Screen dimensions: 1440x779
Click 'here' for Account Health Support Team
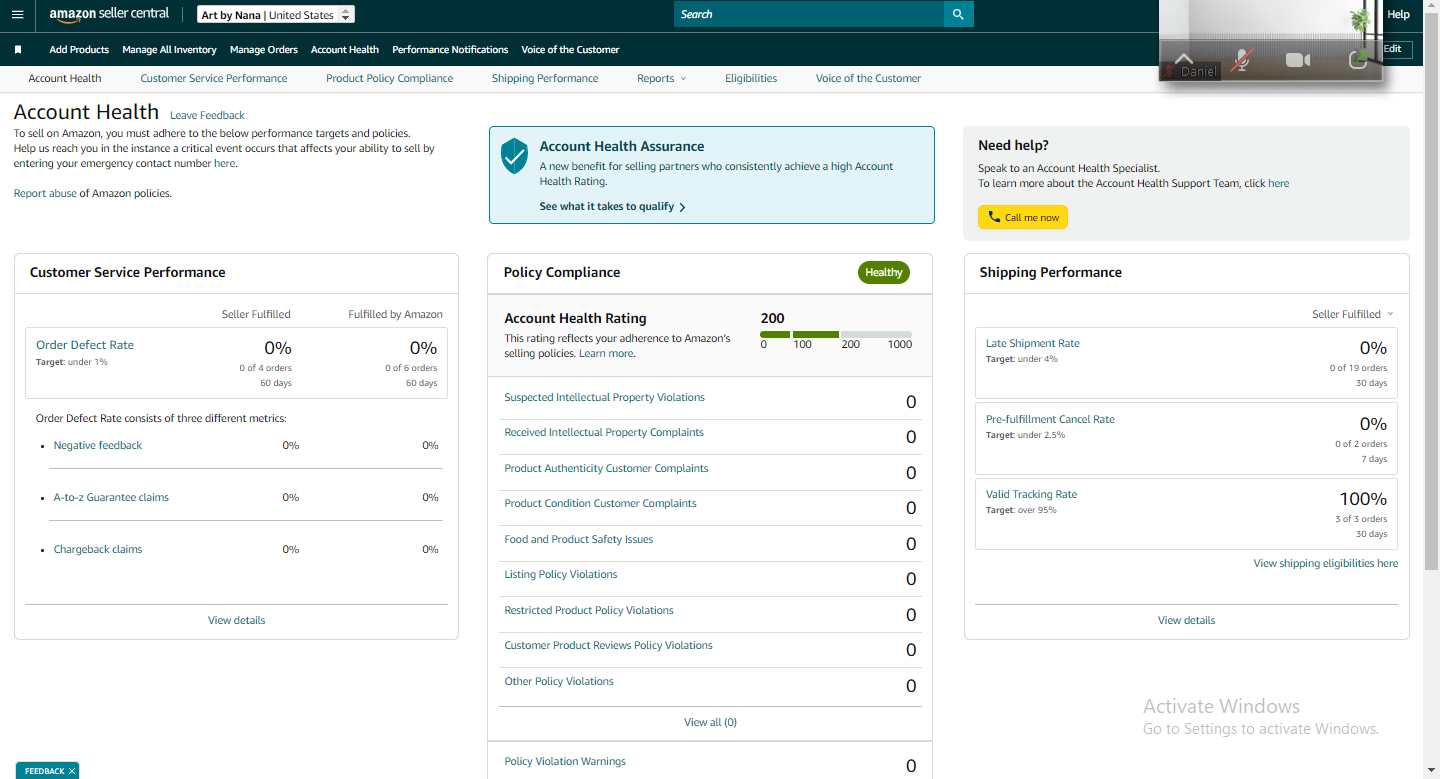coord(1278,183)
